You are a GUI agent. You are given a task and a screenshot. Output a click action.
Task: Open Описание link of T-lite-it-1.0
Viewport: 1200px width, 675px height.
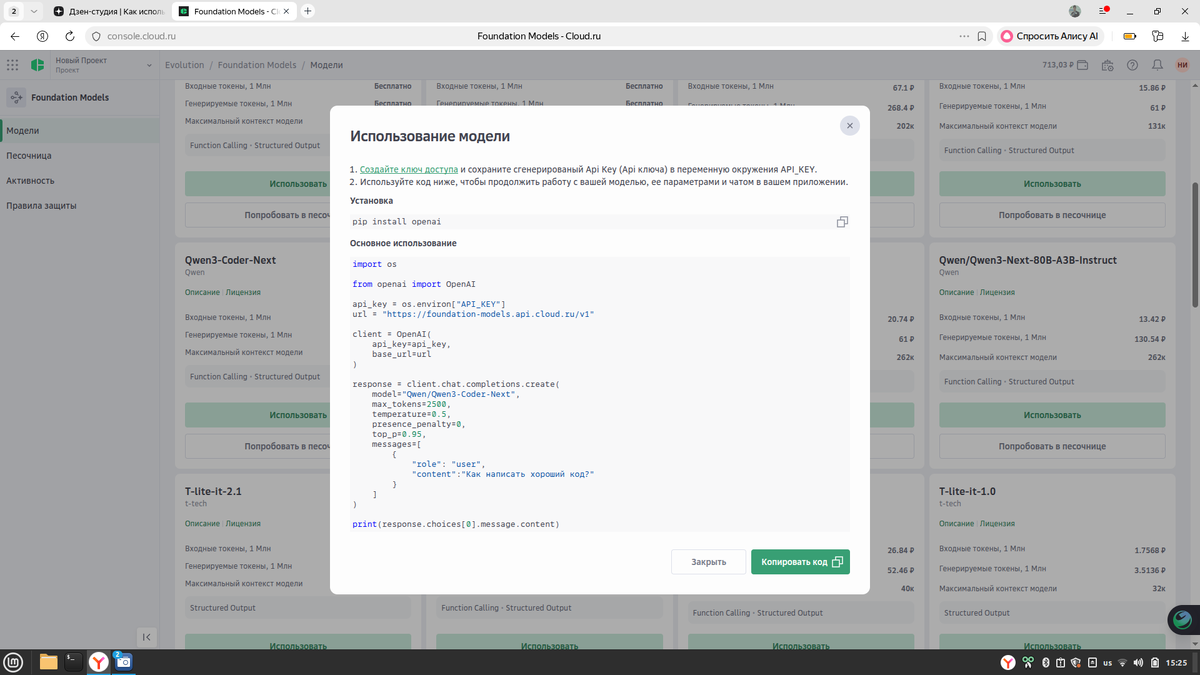pos(956,524)
